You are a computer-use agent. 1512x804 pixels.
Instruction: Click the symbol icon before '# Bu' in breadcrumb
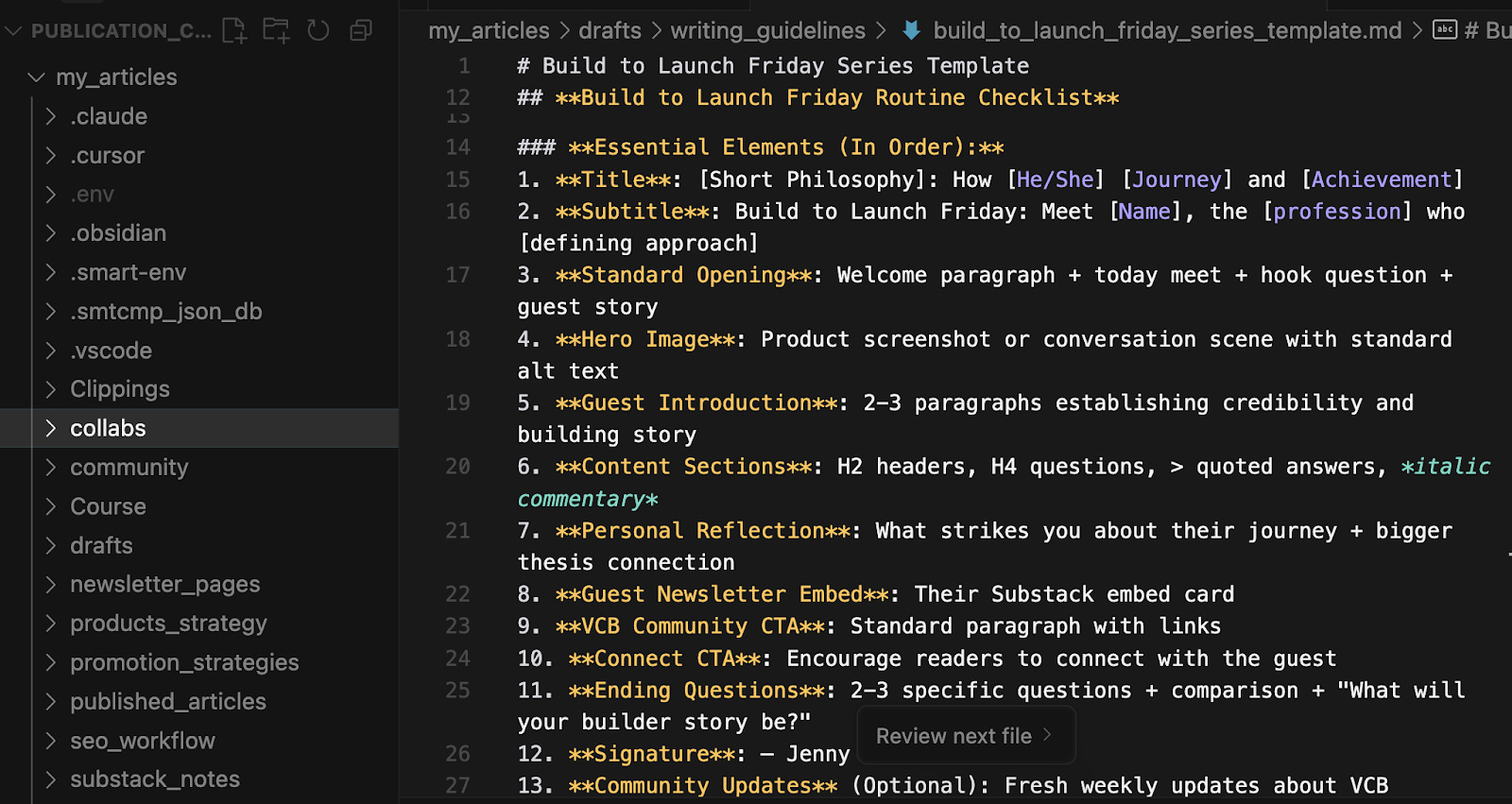tap(1445, 30)
